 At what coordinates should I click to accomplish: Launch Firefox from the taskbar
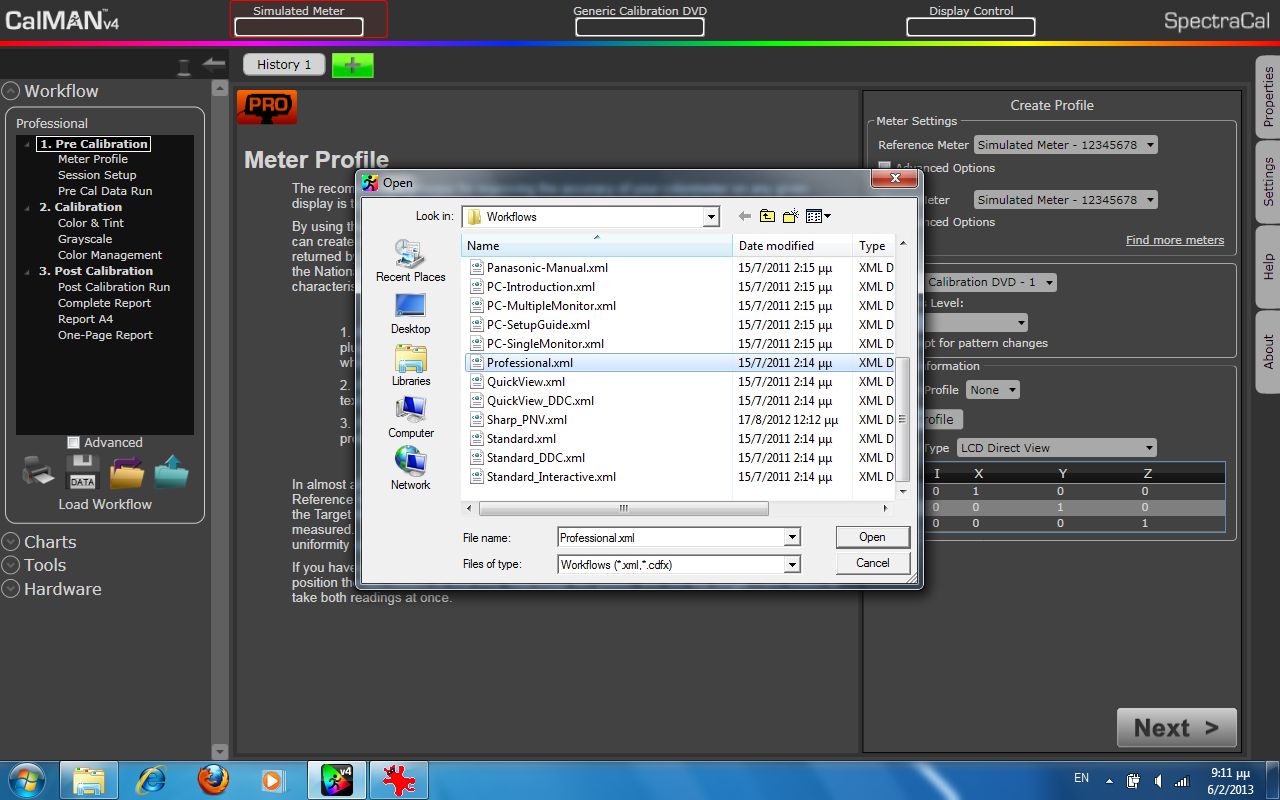[x=212, y=780]
